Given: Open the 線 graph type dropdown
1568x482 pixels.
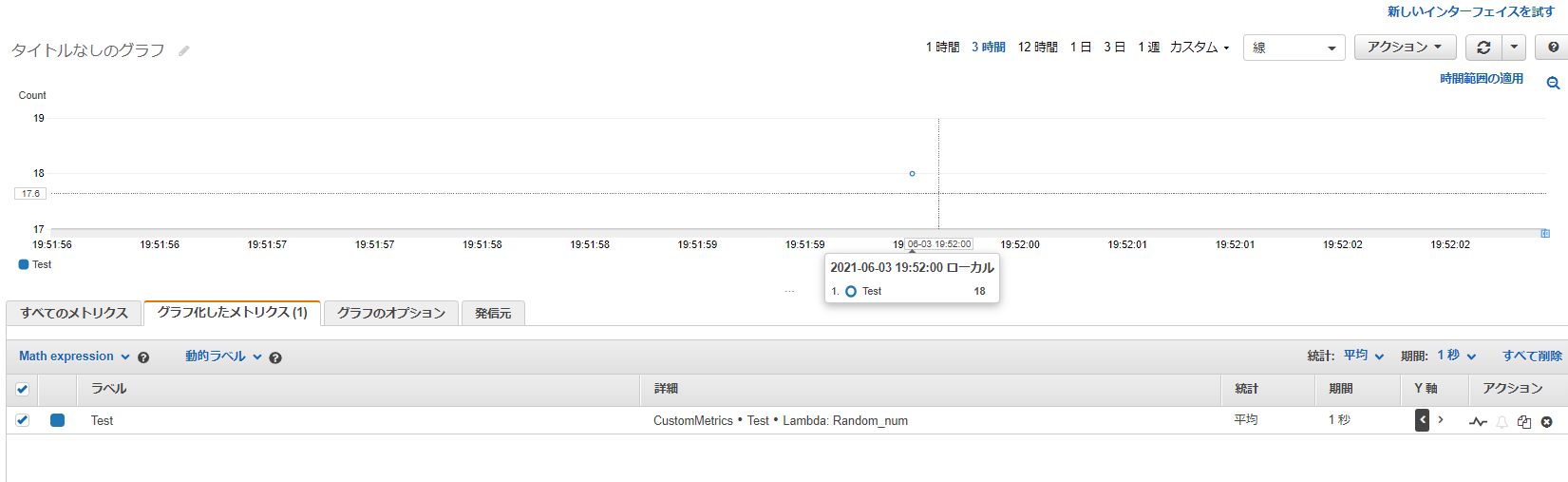Looking at the screenshot, I should tap(1294, 48).
